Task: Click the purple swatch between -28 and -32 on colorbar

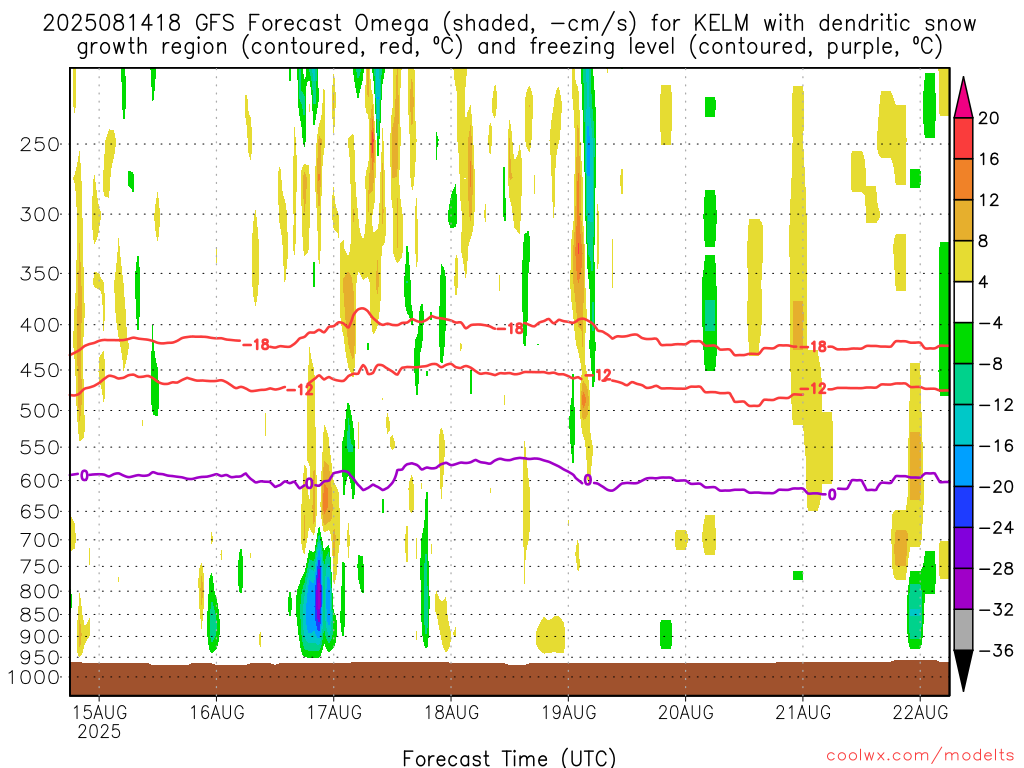Action: coord(963,588)
